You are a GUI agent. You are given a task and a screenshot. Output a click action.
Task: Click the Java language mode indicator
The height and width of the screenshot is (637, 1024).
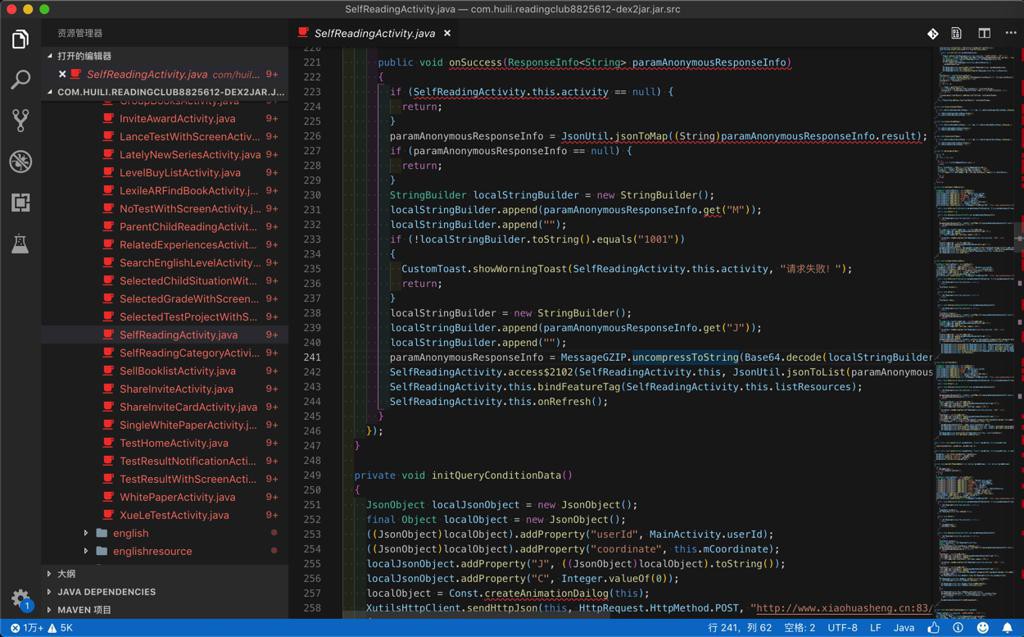pos(903,628)
